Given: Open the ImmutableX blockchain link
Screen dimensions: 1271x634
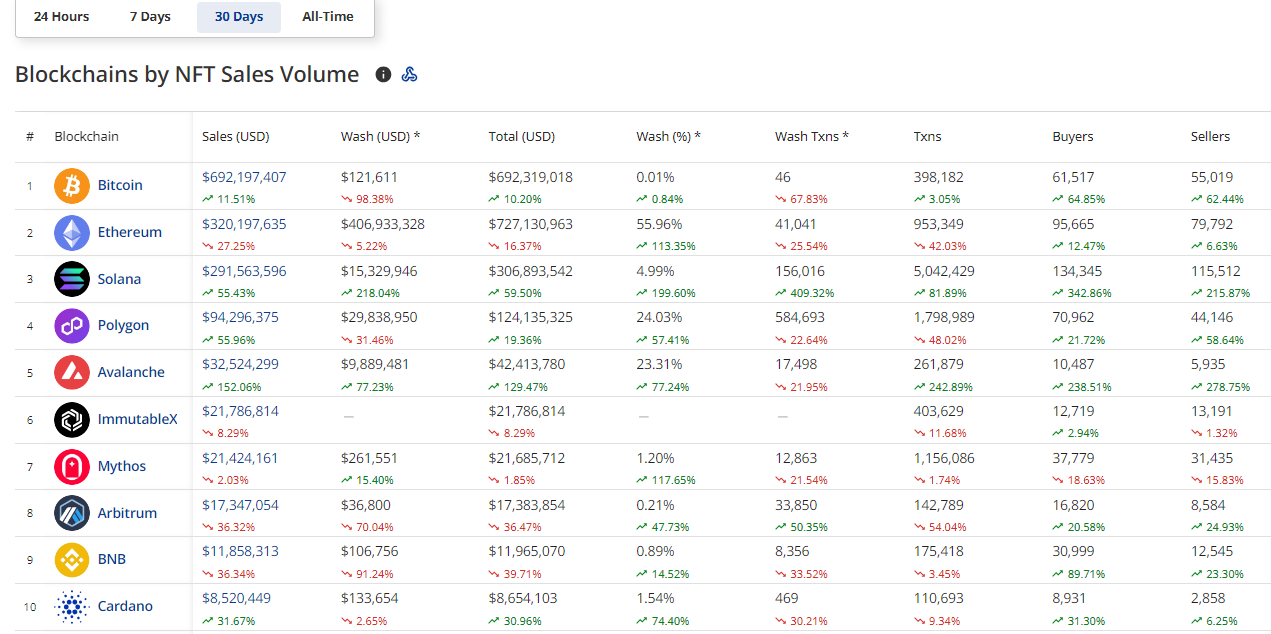Looking at the screenshot, I should point(138,419).
